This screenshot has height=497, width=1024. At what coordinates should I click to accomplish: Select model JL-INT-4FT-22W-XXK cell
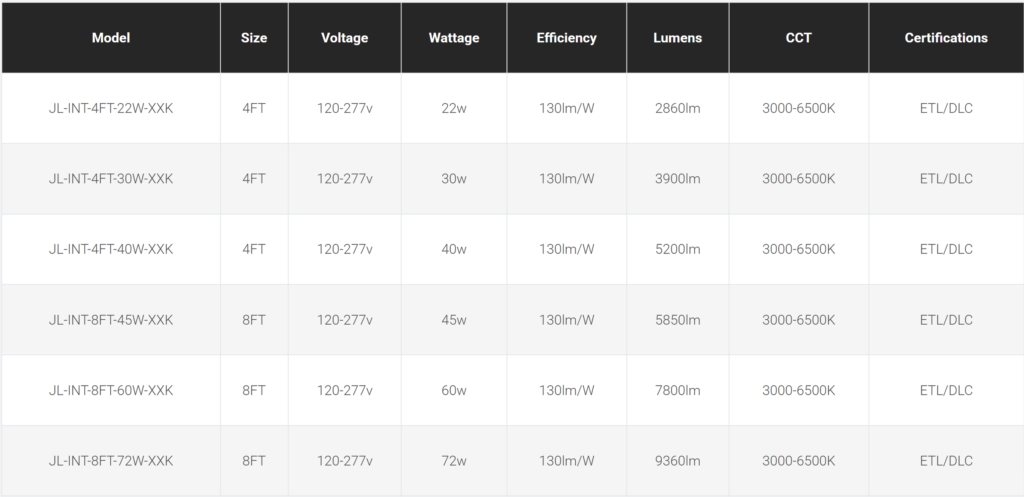[x=111, y=108]
